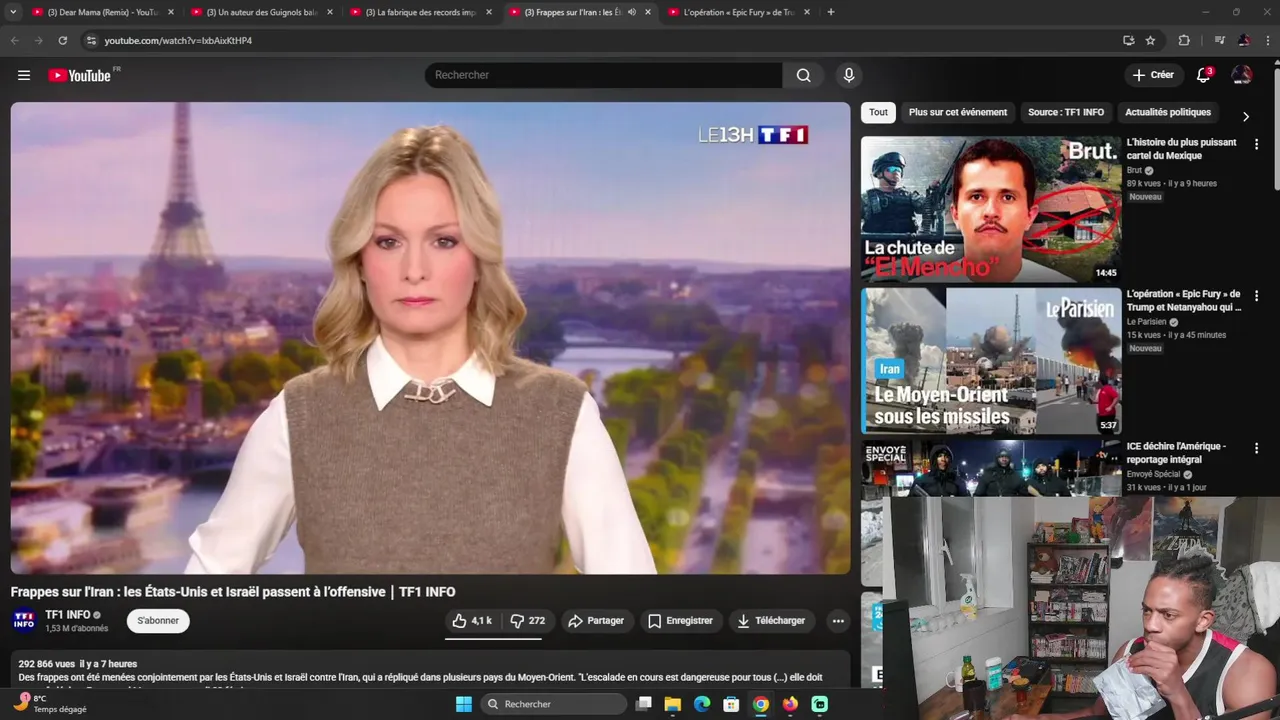Open the Windows Start menu

pos(464,704)
